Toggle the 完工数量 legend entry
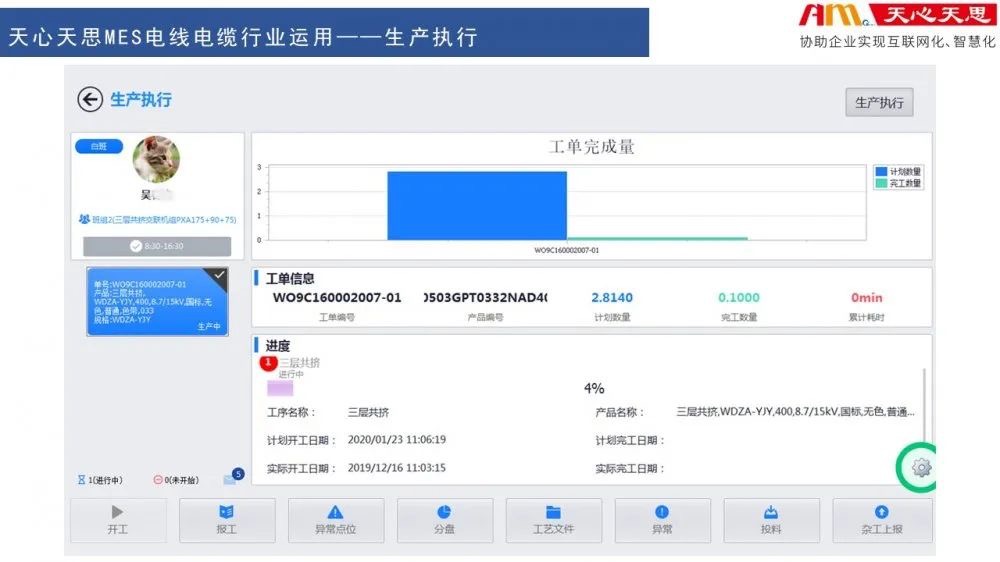 pos(898,183)
